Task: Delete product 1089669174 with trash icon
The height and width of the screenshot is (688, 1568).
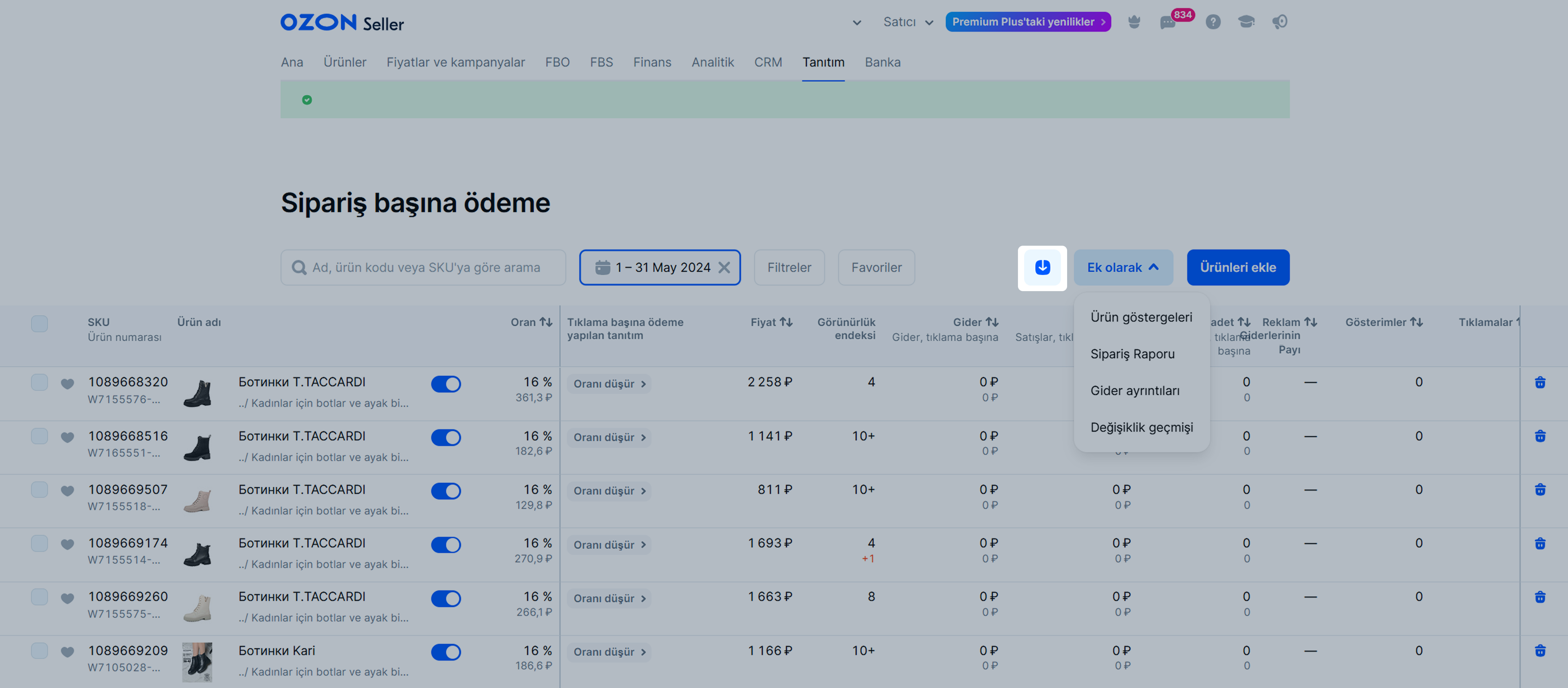Action: (x=1540, y=543)
